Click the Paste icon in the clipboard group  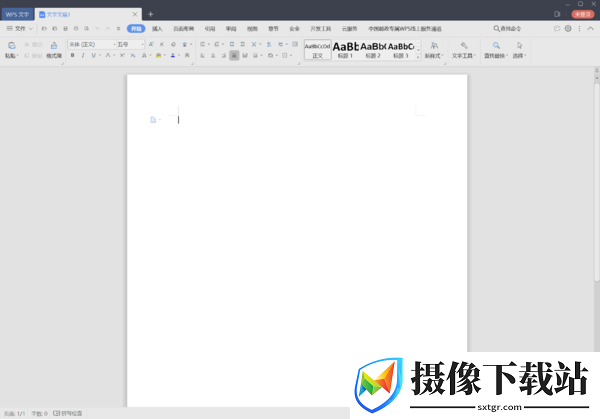click(x=12, y=46)
